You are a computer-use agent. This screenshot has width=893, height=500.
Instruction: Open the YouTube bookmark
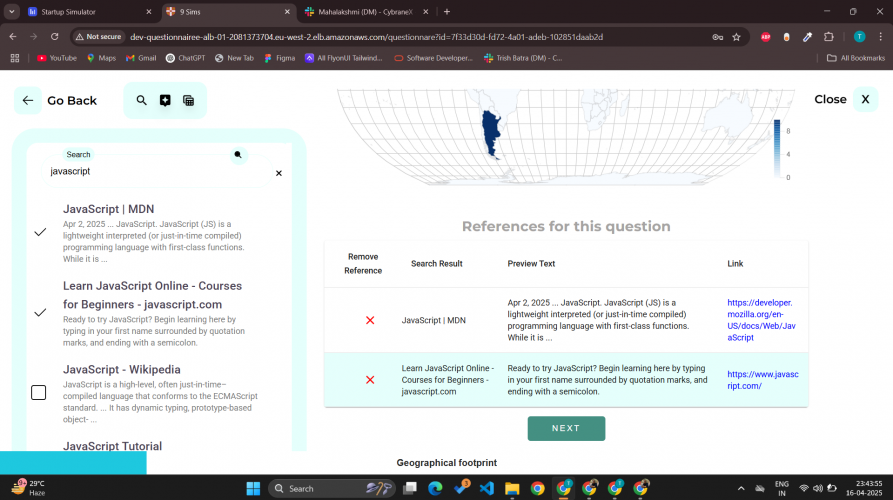(x=57, y=58)
